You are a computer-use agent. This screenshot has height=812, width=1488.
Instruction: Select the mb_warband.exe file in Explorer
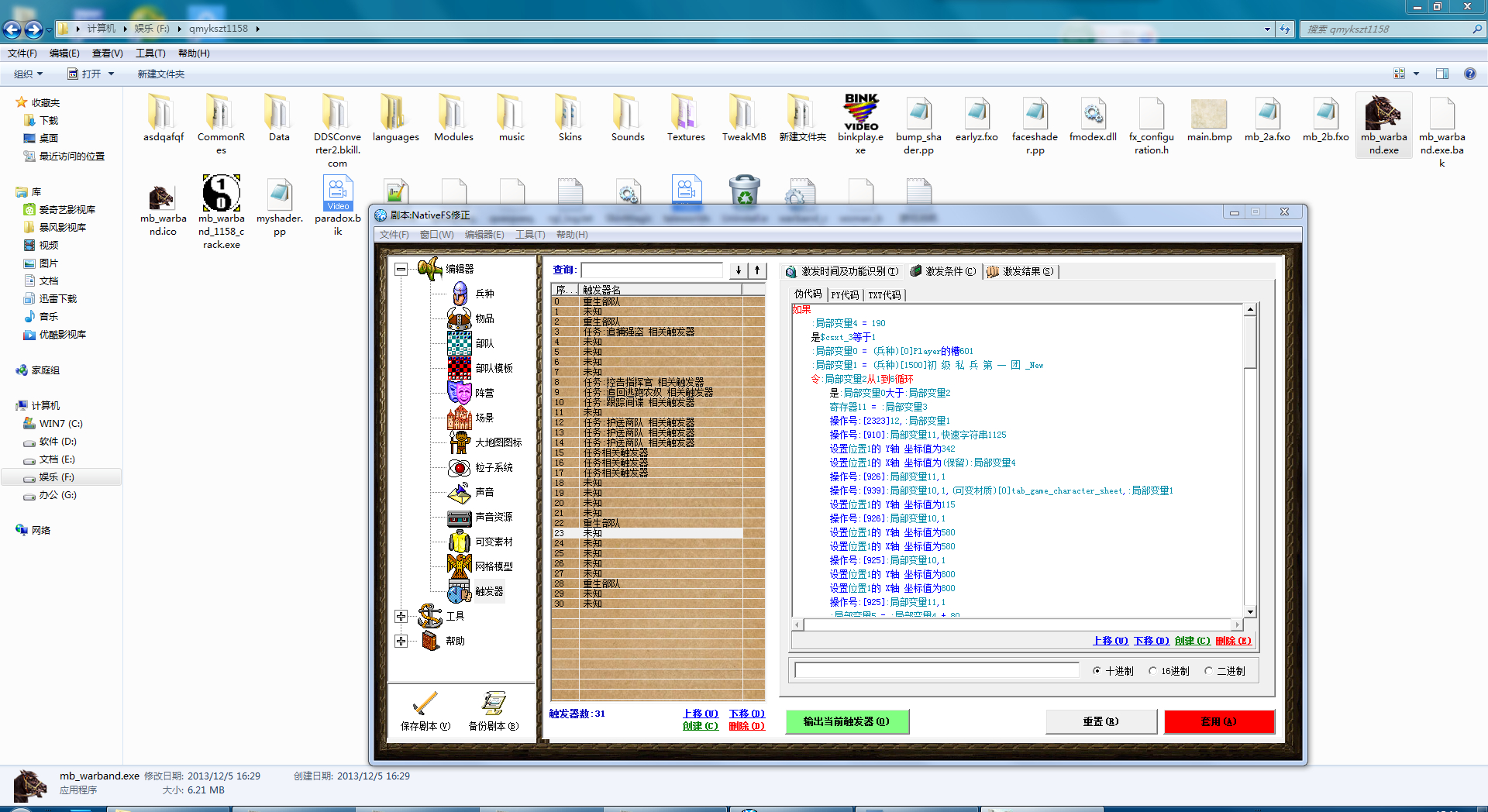[x=1383, y=124]
